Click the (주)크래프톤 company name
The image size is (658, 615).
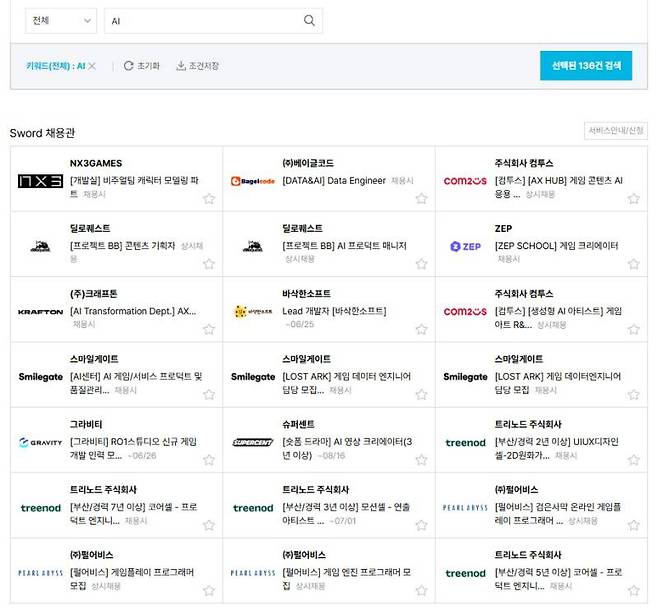click(93, 294)
